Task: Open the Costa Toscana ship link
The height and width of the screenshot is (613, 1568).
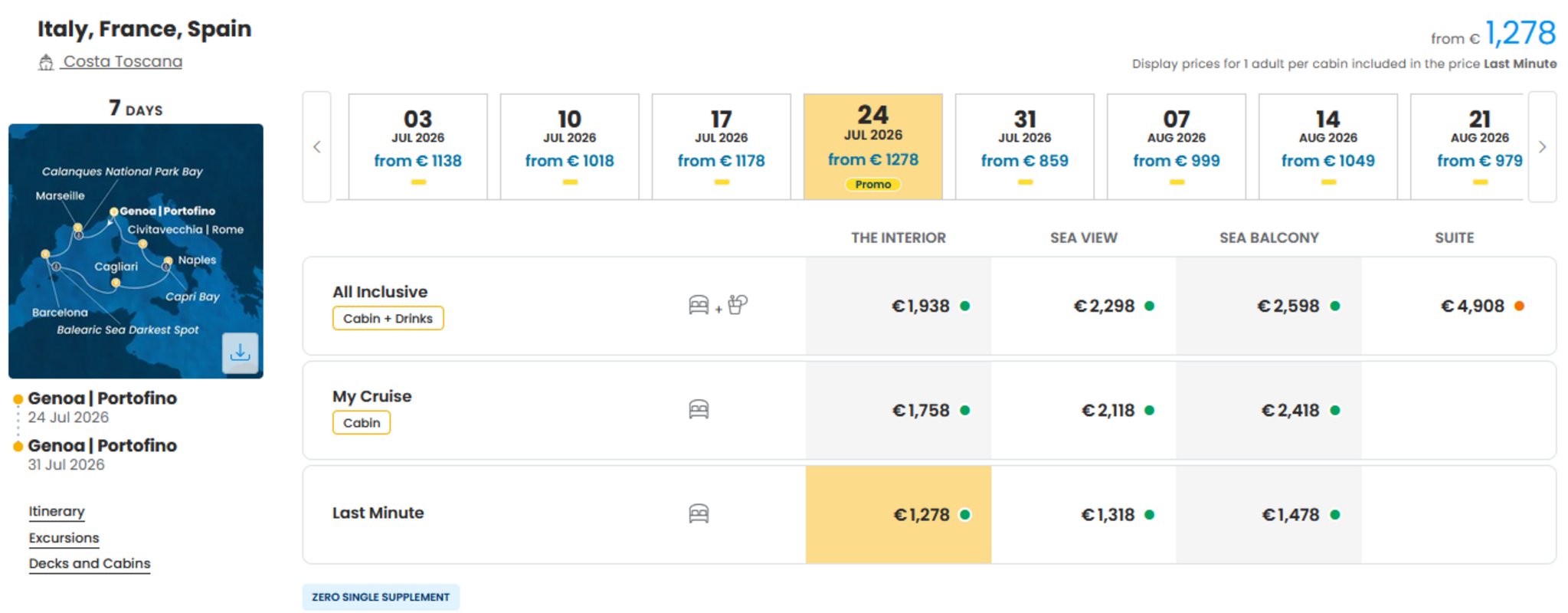Action: pyautogui.click(x=123, y=61)
